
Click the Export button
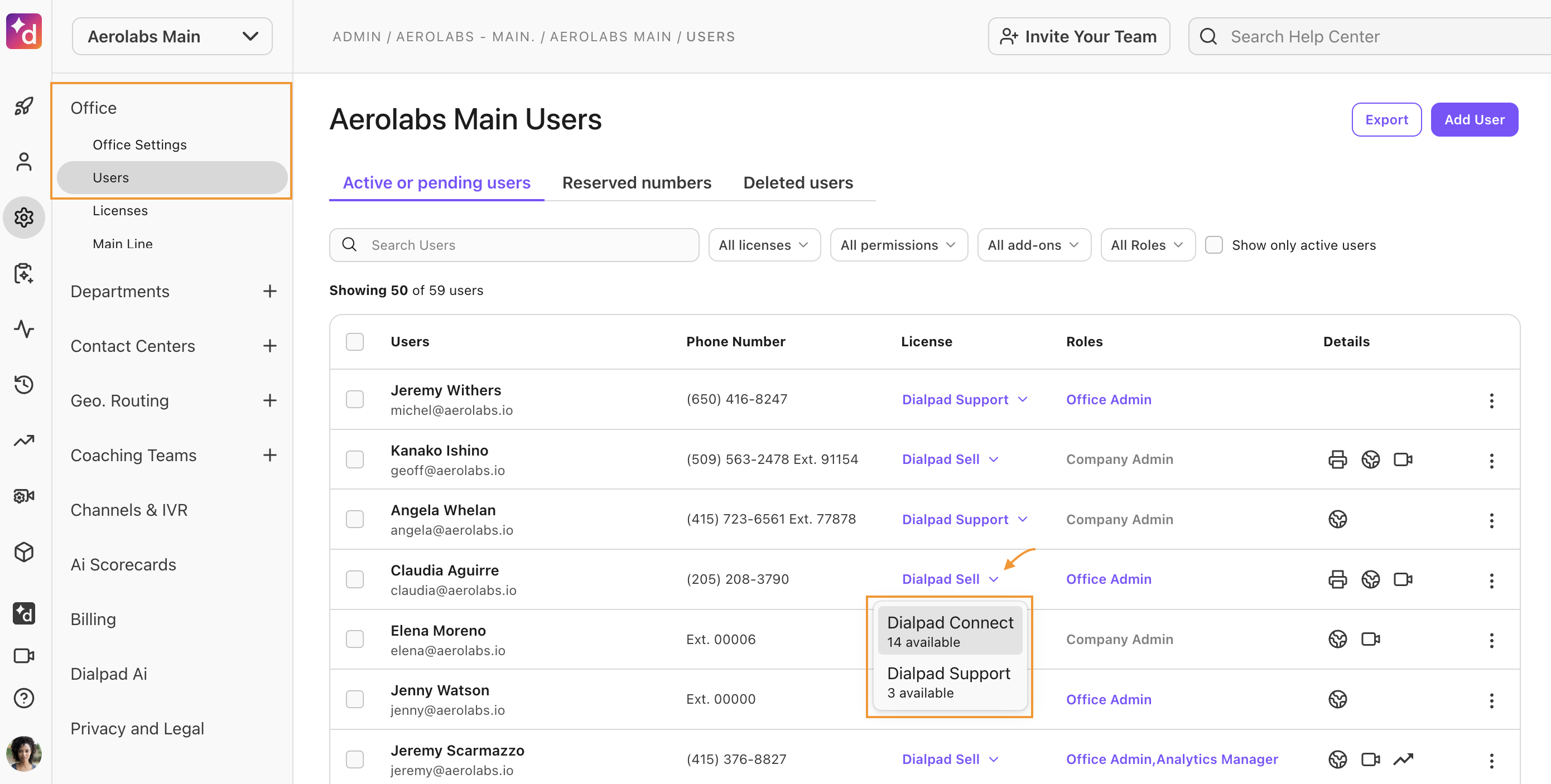point(1386,119)
